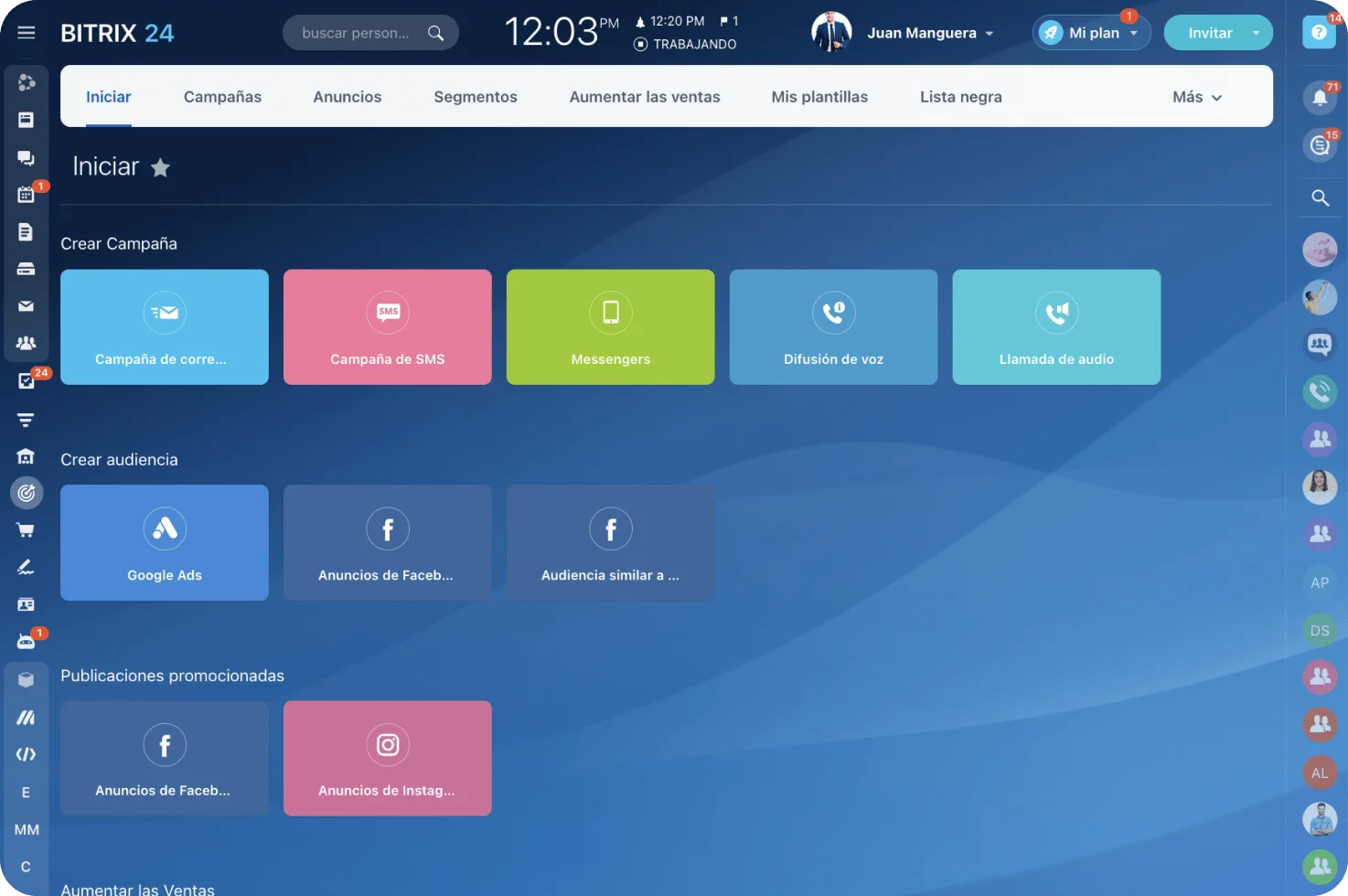Star the Iniciar page as favorite
Viewport: 1348px width, 896px height.
coord(161,167)
